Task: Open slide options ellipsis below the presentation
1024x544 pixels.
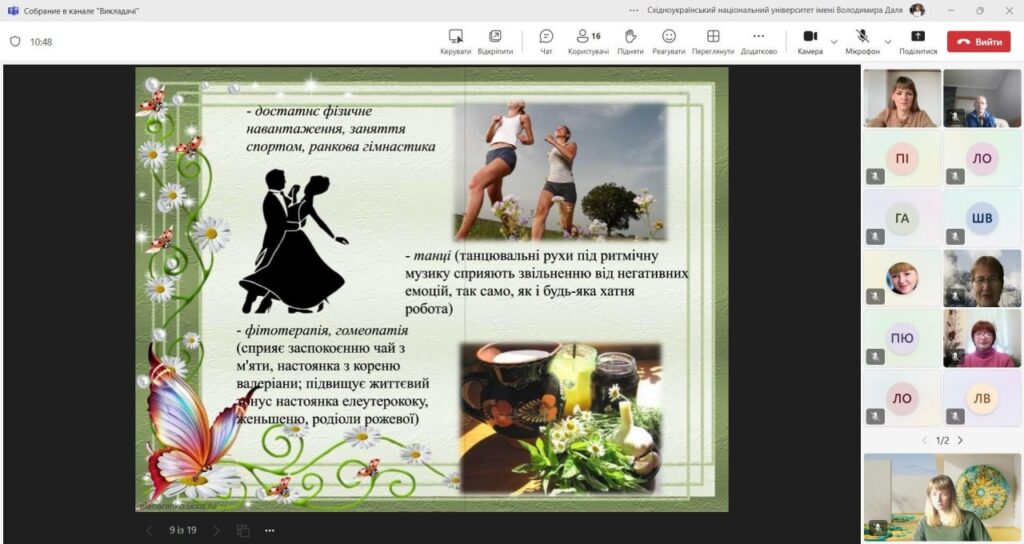Action: (270, 530)
